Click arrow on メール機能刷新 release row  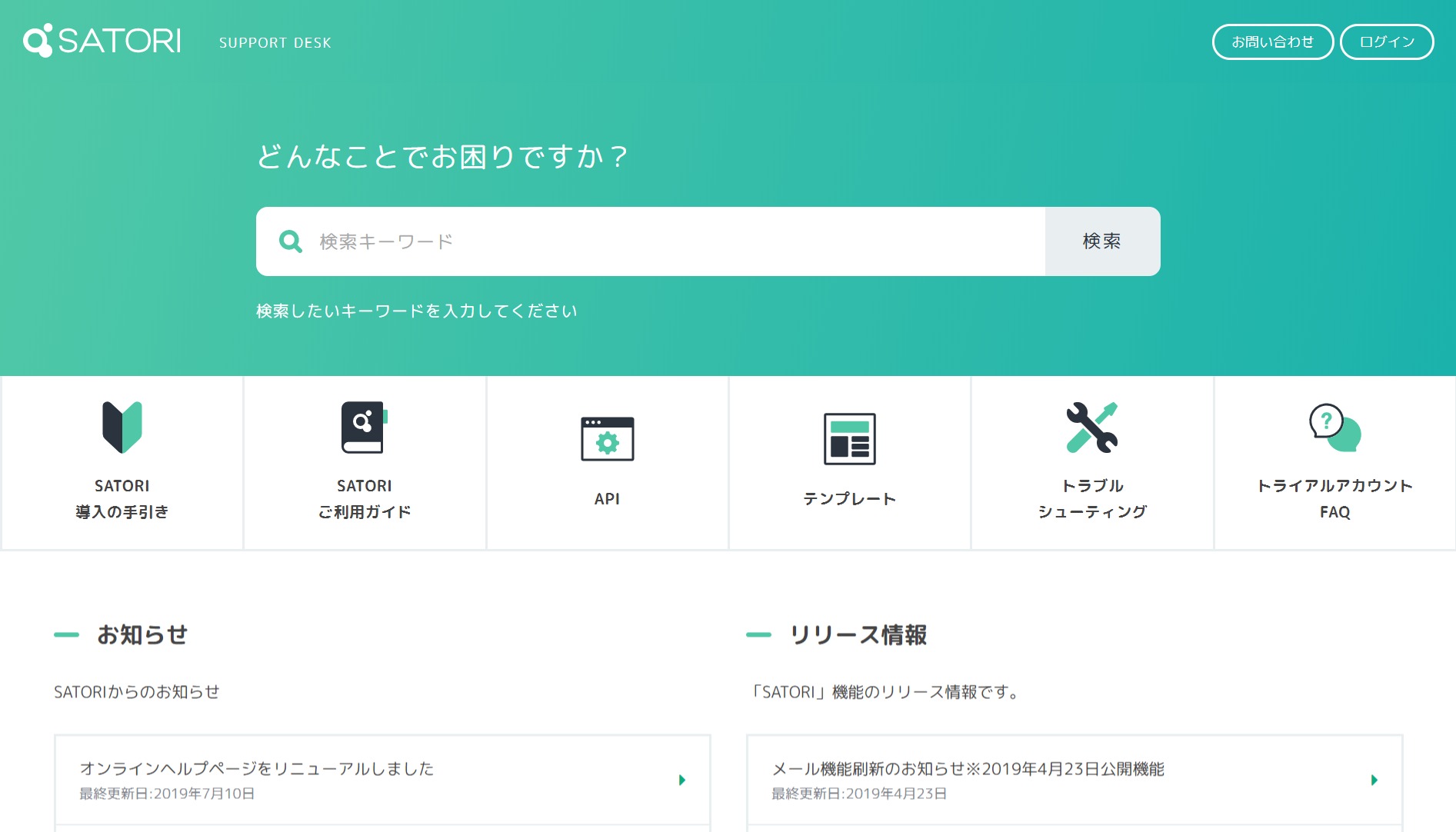click(x=1374, y=780)
